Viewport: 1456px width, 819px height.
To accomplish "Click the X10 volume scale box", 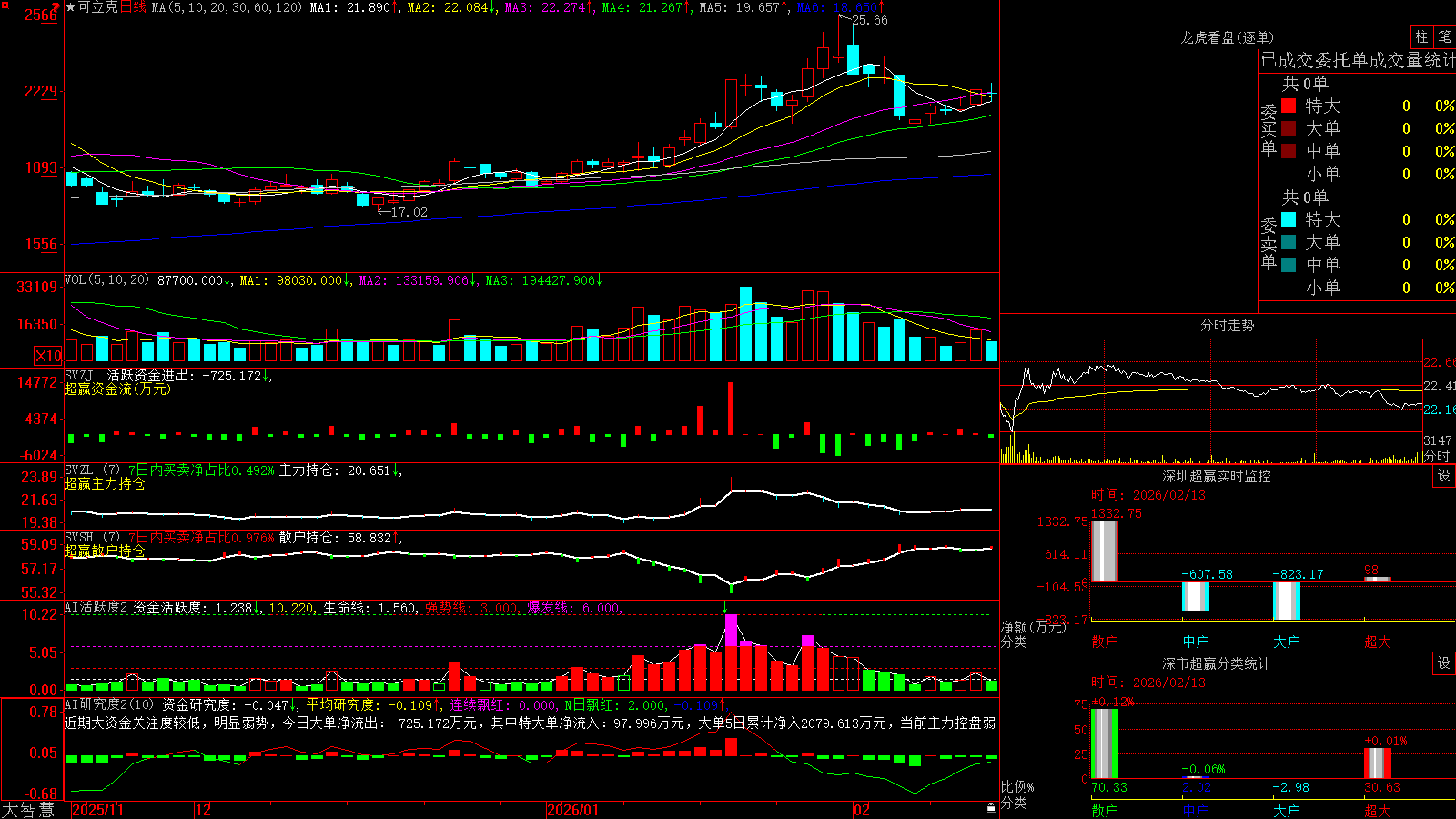I will point(48,356).
